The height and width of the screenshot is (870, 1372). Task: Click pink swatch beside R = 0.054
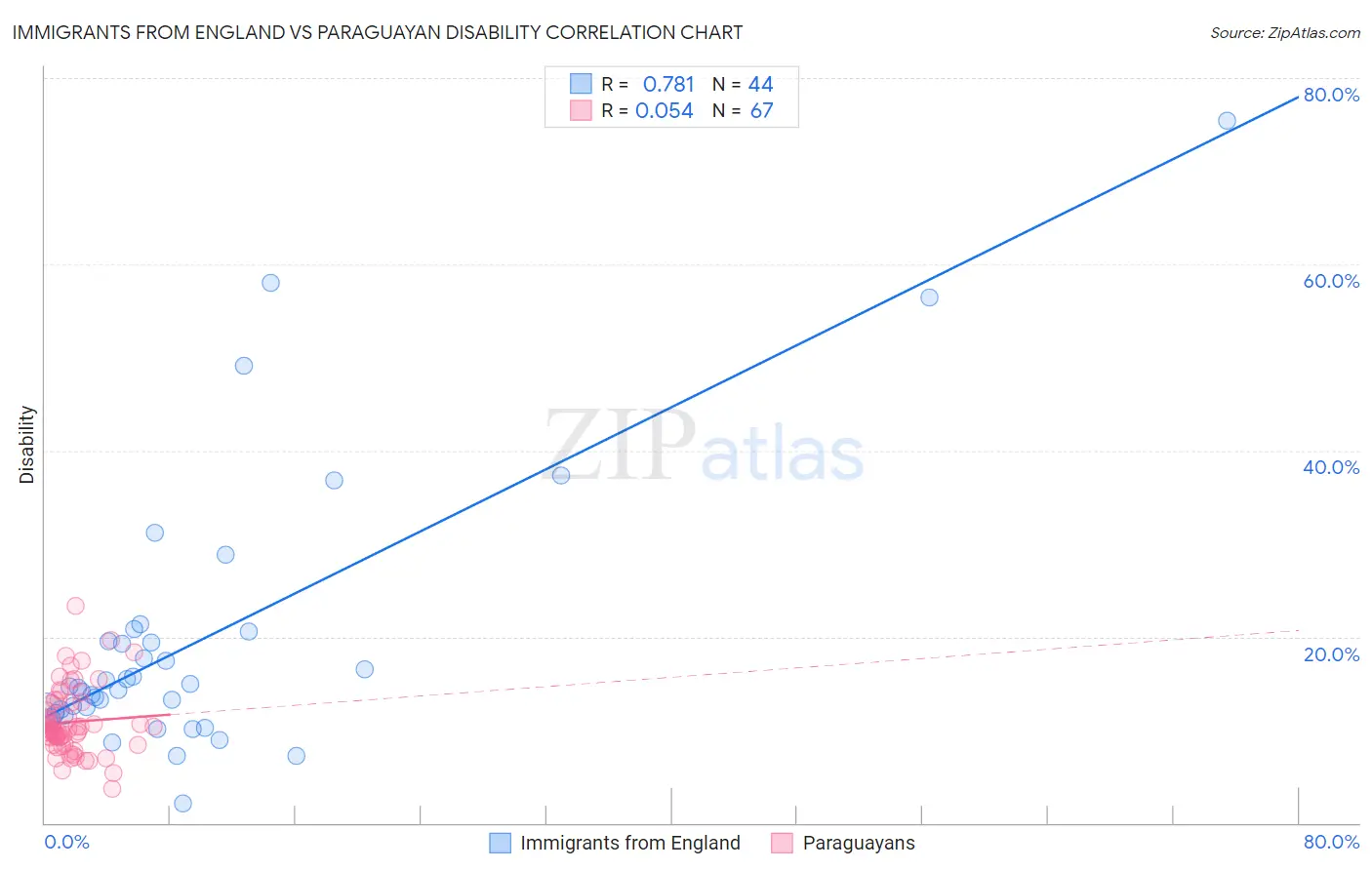pos(581,110)
